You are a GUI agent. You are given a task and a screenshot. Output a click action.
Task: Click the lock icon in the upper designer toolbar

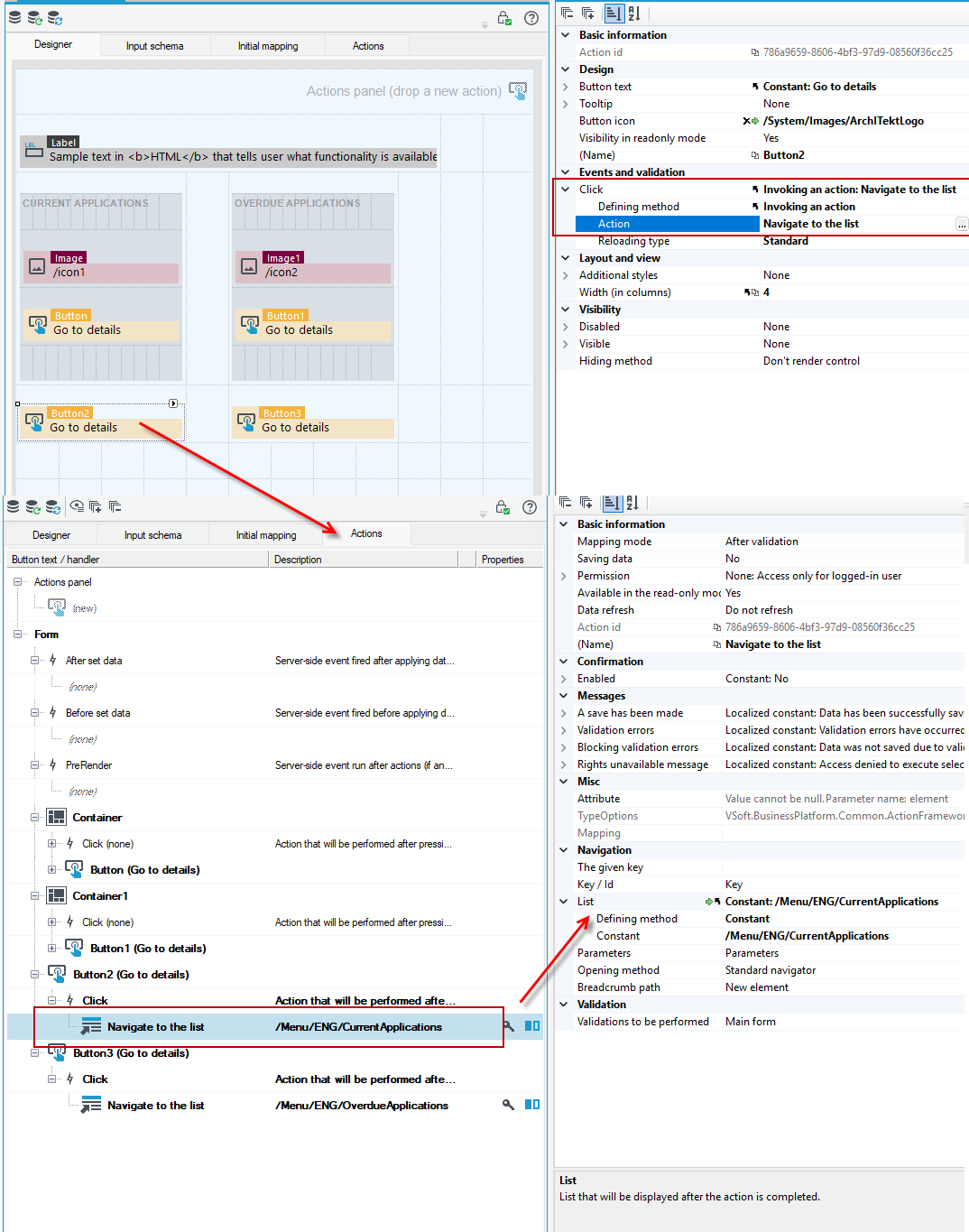coord(504,18)
